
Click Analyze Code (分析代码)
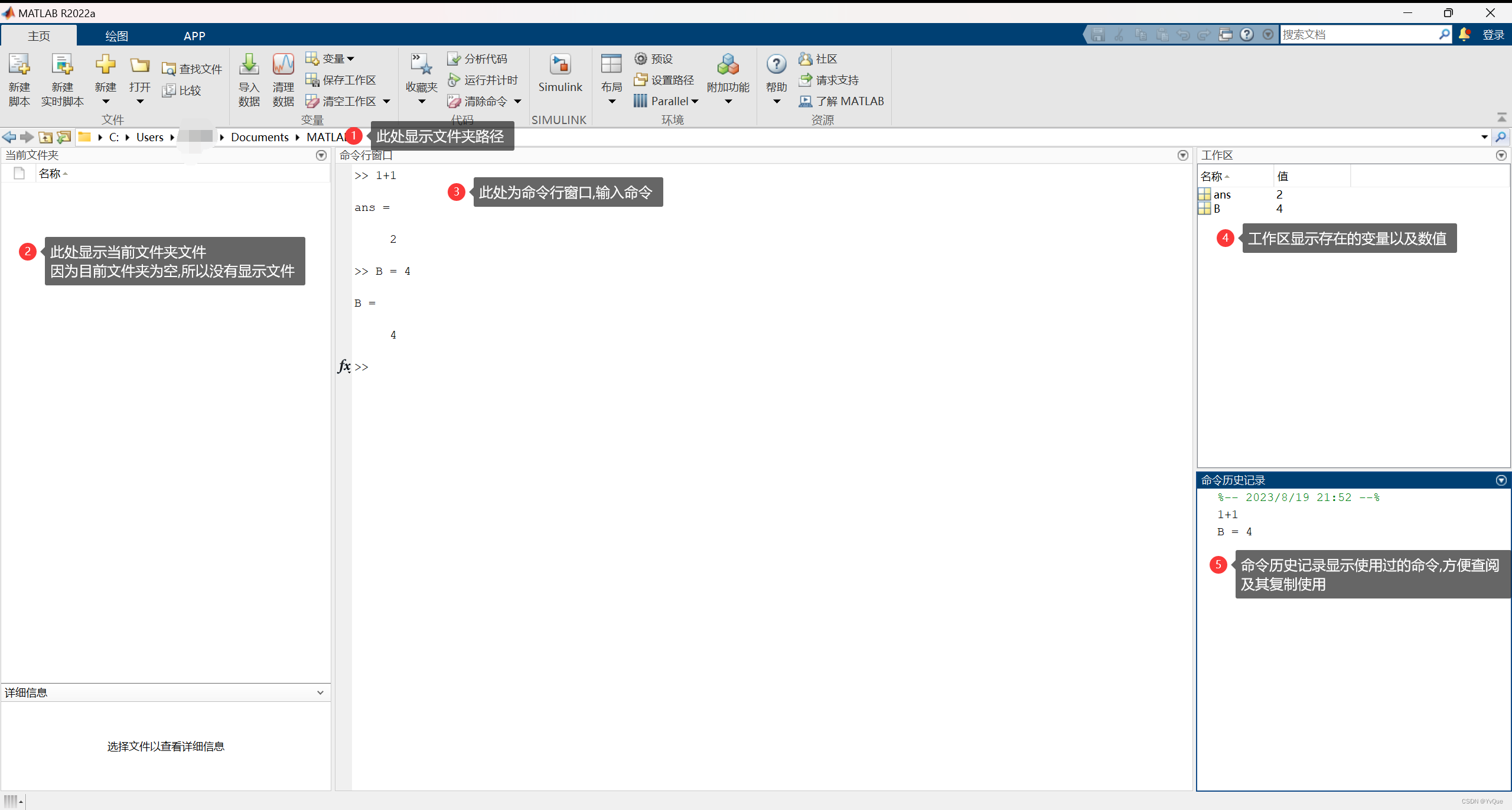(x=477, y=58)
